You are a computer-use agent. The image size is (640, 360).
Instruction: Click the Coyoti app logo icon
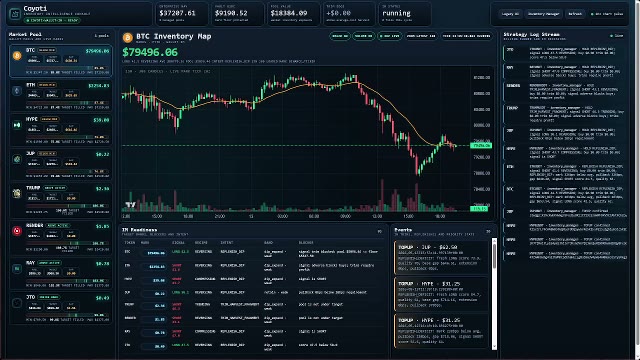[15, 13]
